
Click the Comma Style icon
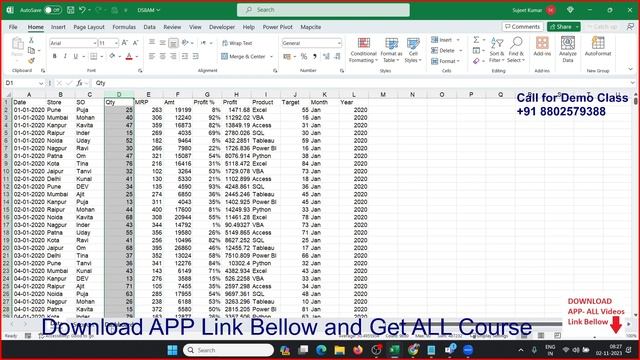coord(314,56)
